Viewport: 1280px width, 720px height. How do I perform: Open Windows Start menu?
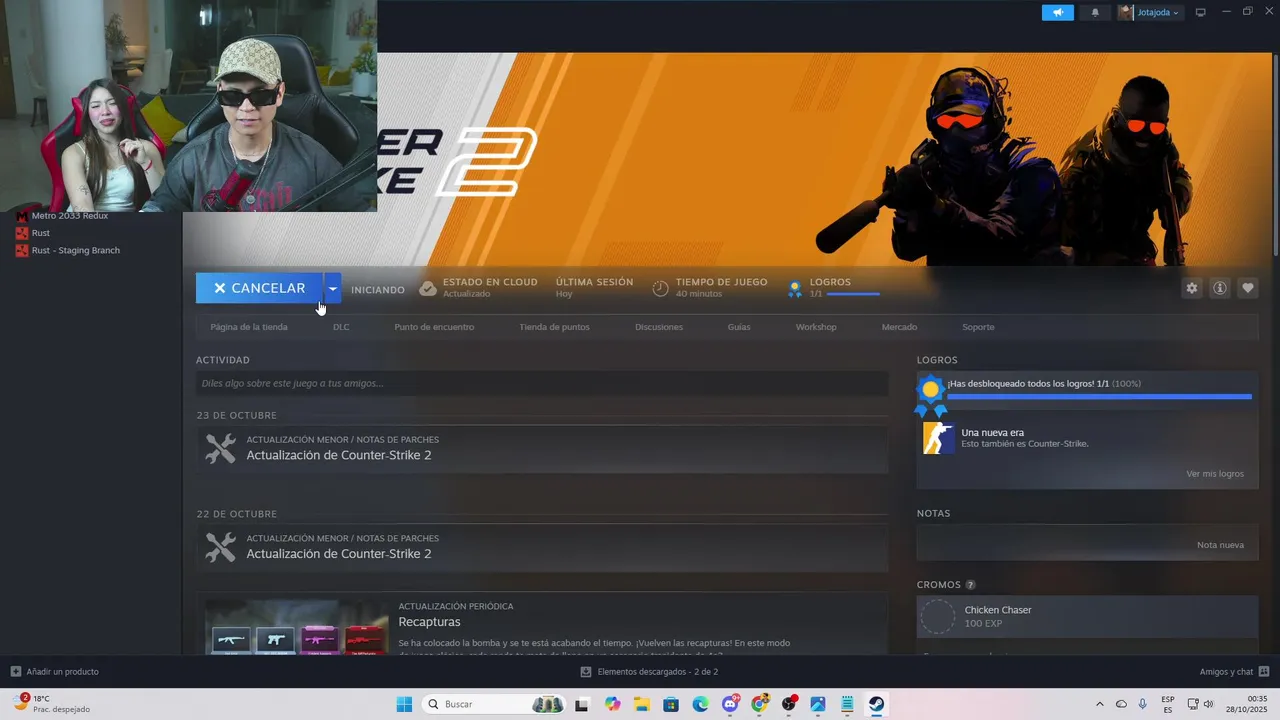pos(404,704)
